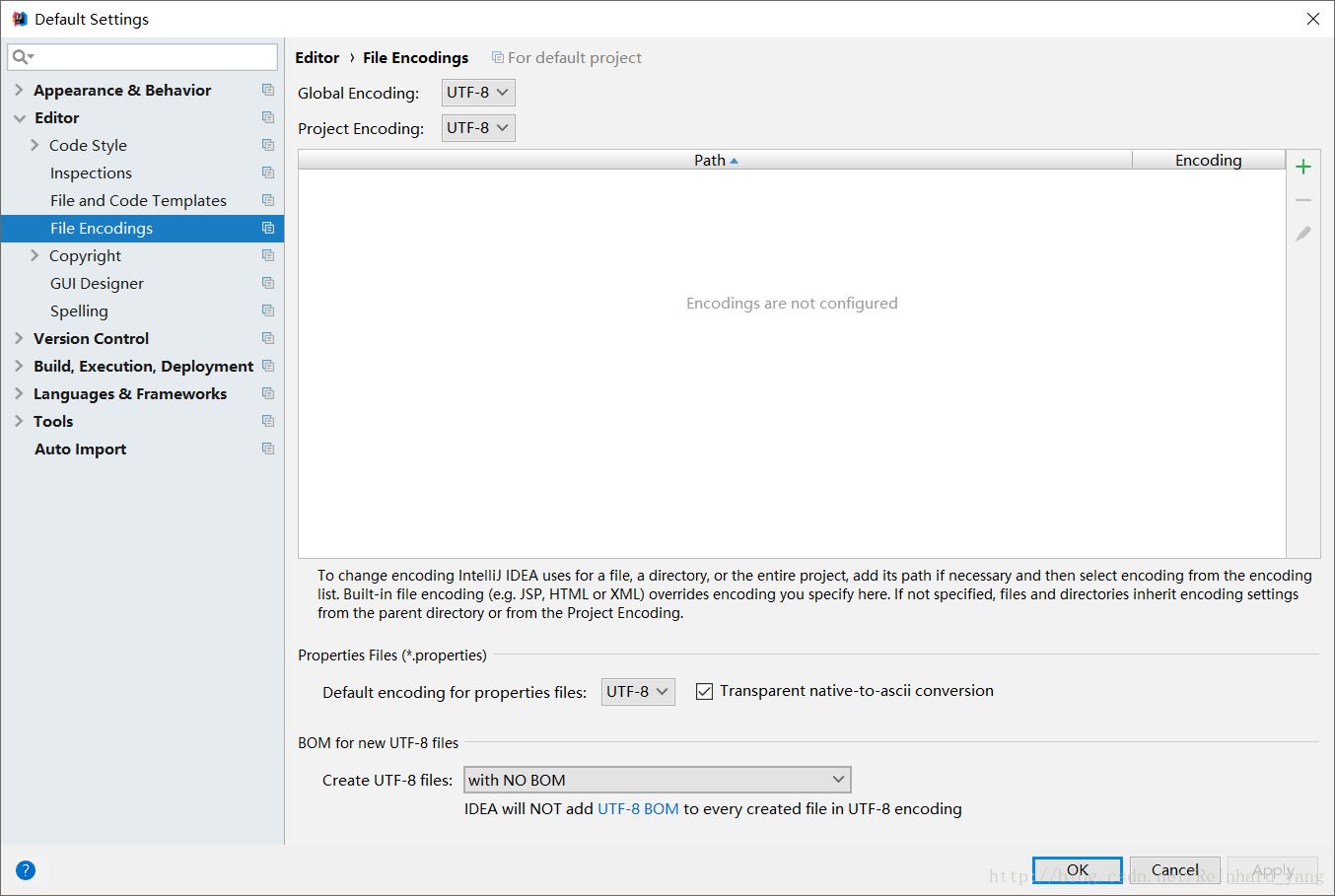Click into the settings search field
The width and height of the screenshot is (1335, 896).
pyautogui.click(x=142, y=57)
